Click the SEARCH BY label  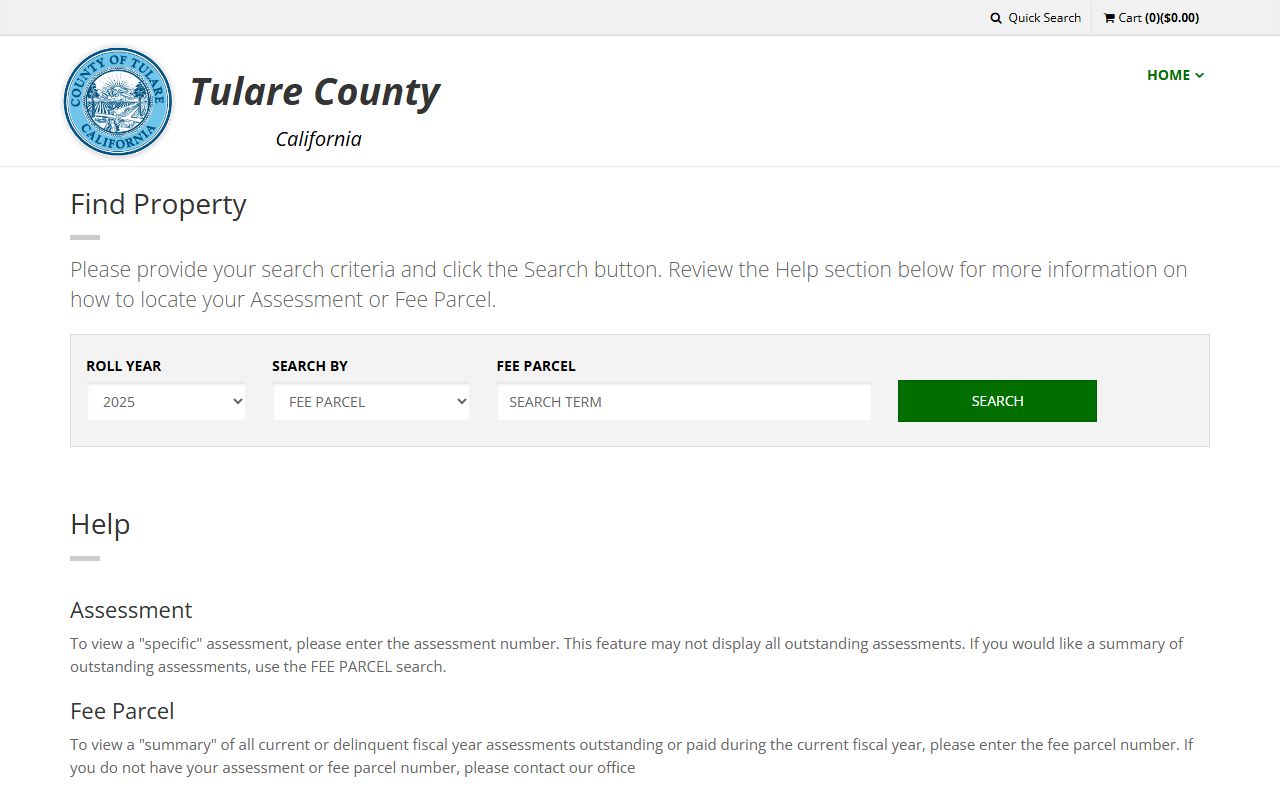tap(310, 366)
